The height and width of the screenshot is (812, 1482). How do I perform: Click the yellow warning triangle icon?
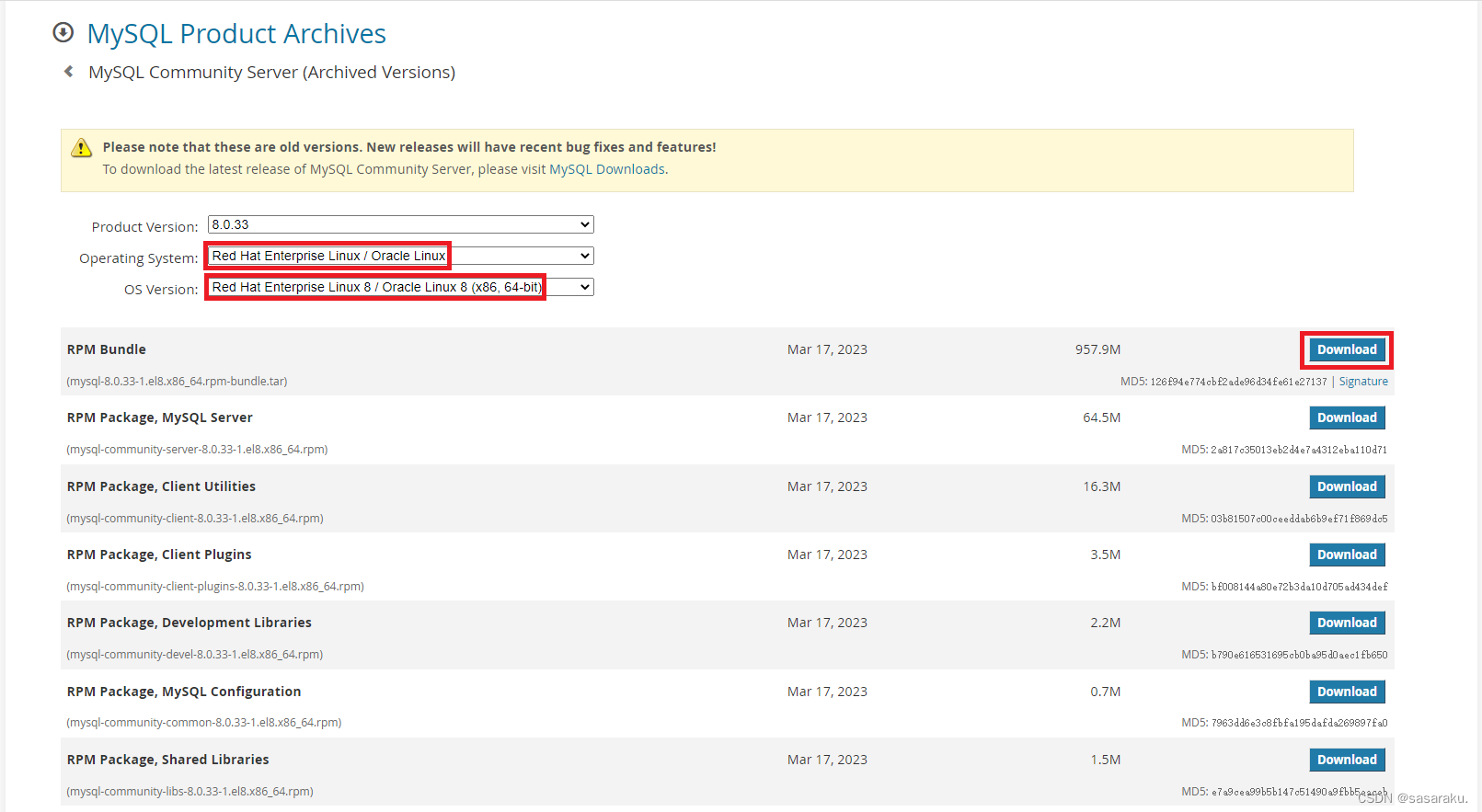82,148
